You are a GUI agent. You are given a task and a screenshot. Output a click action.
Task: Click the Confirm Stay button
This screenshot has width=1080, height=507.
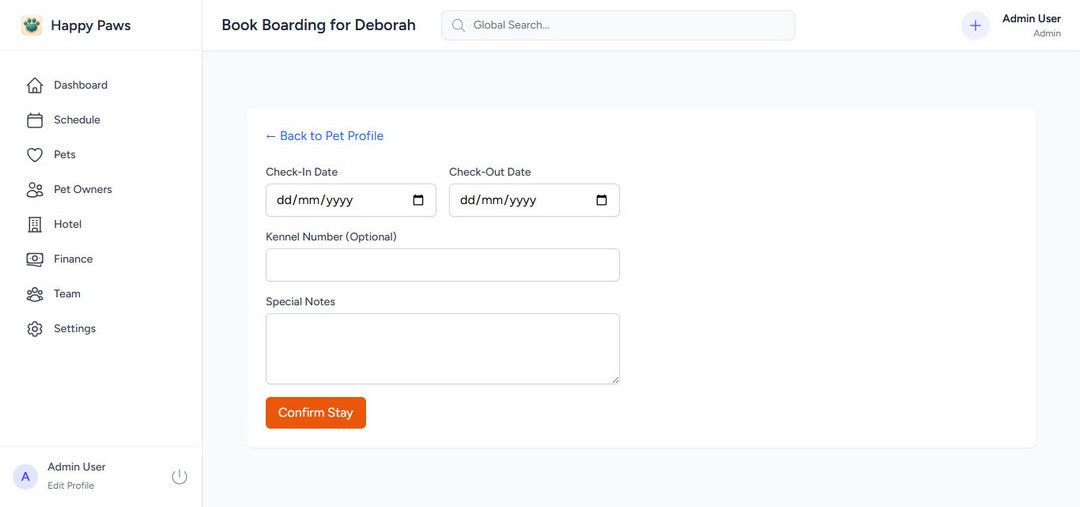[x=315, y=413]
